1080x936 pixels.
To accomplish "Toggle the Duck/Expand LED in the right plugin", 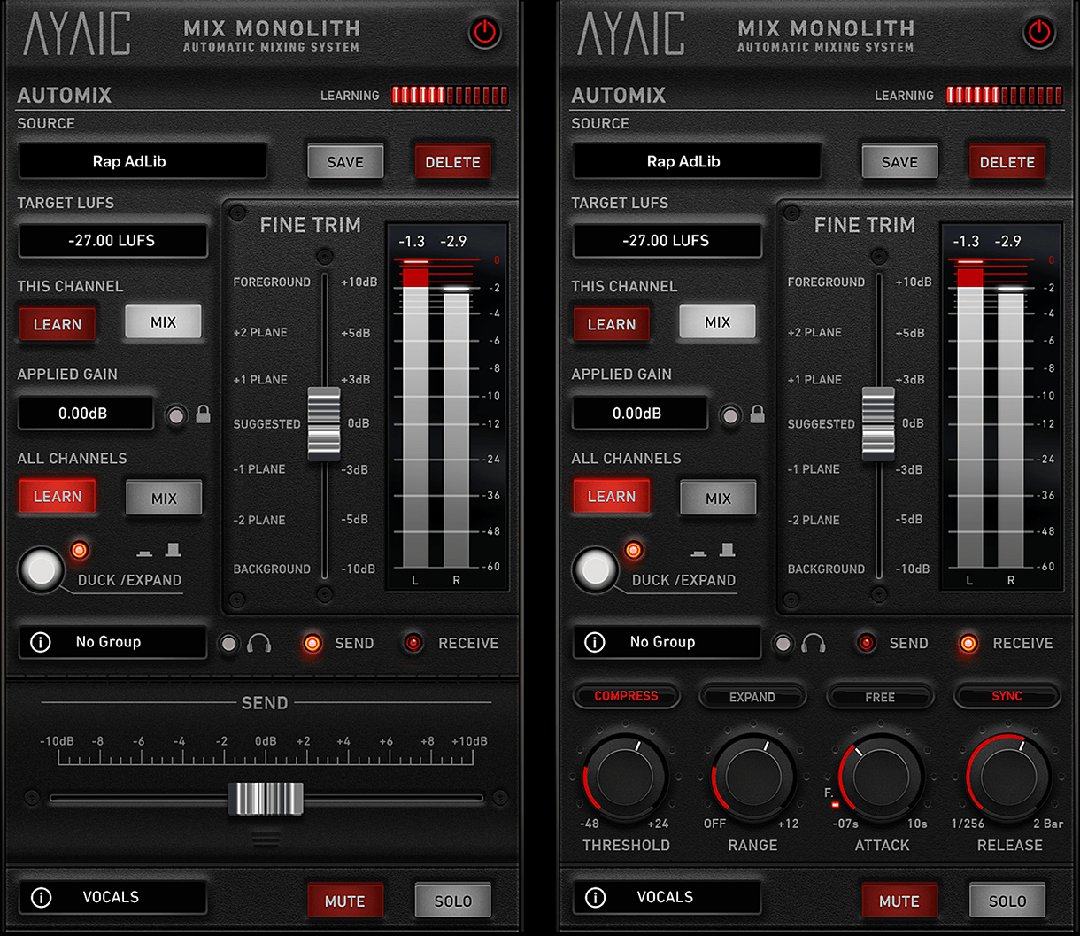I will pyautogui.click(x=633, y=550).
